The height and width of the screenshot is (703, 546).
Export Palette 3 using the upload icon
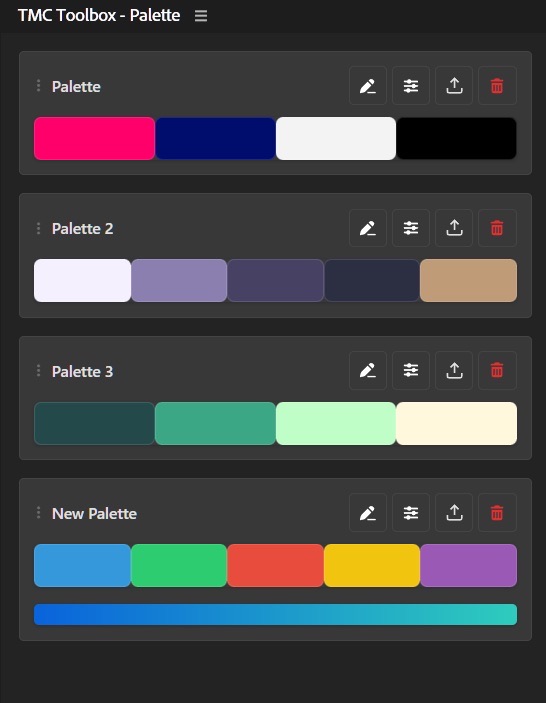coord(454,370)
